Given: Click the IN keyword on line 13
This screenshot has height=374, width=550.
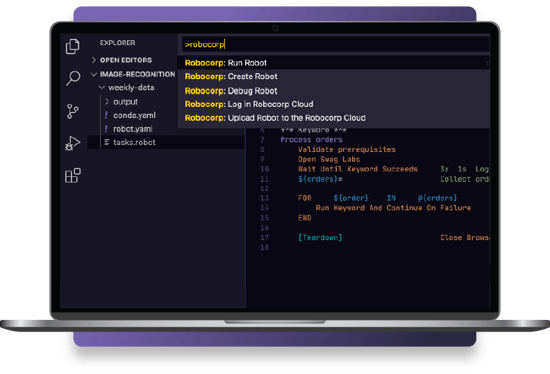Looking at the screenshot, I should (391, 198).
